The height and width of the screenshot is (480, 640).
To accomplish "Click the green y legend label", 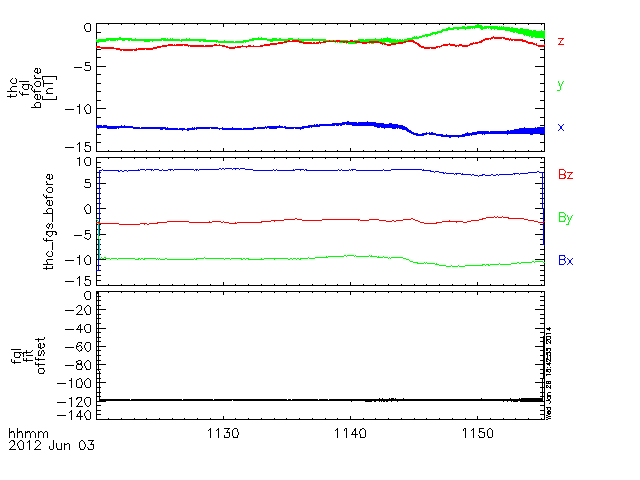I will [x=561, y=85].
